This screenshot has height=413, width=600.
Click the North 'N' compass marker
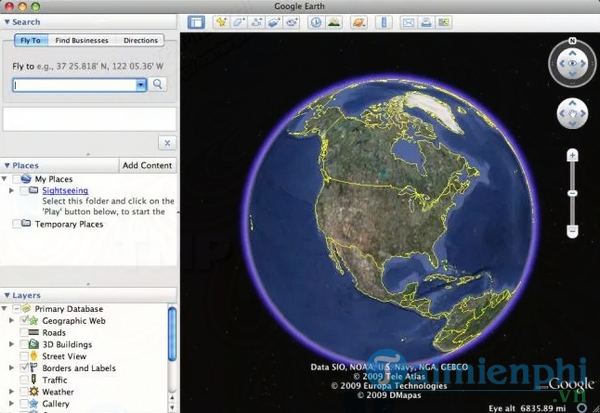(x=572, y=41)
